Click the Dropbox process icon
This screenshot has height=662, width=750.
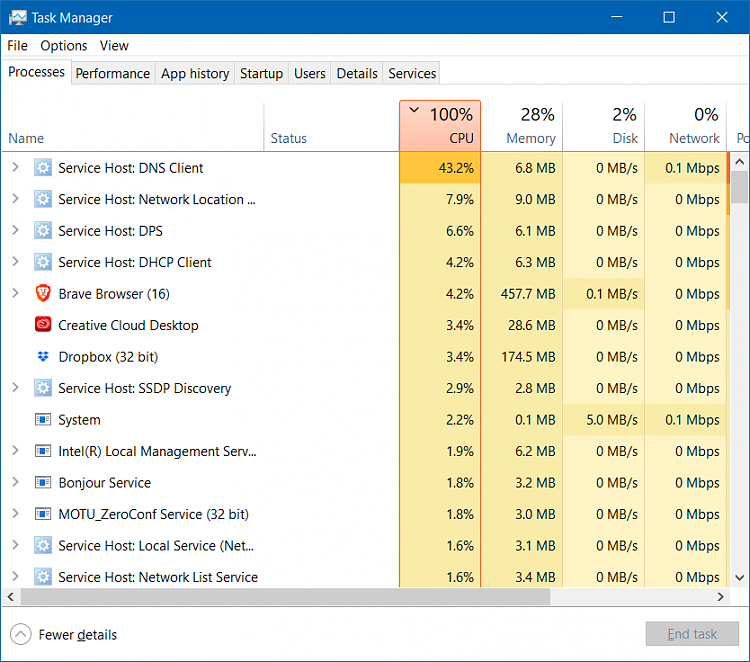pos(43,357)
